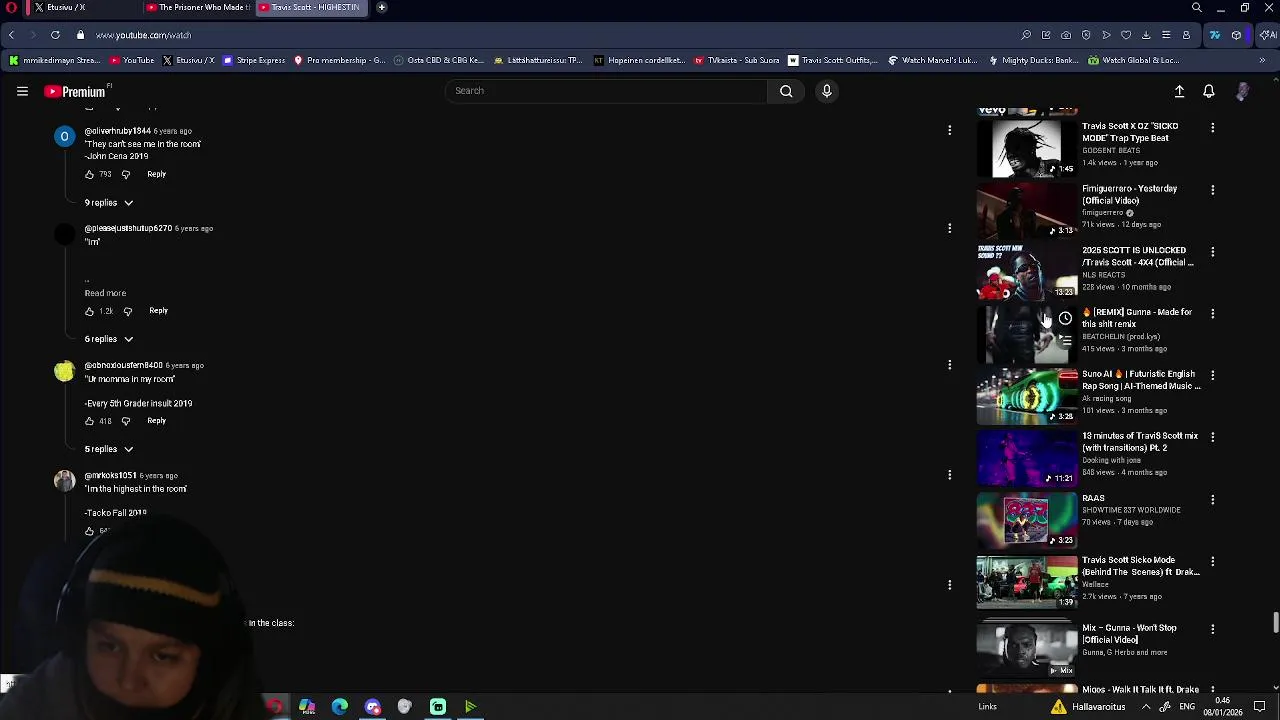
Task: Expand 6 replies under @pleasejustshutup6270
Action: coord(109,339)
